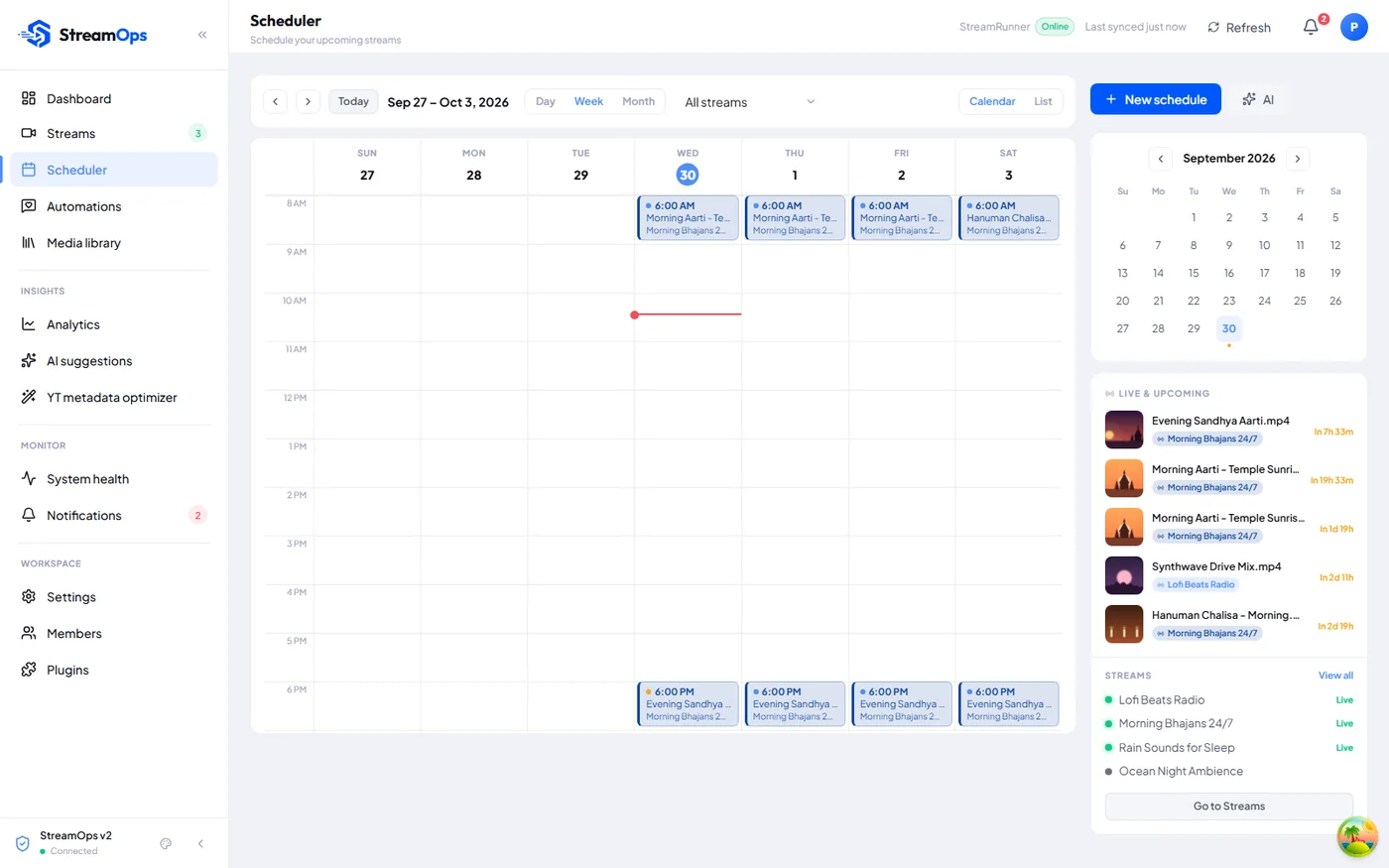Image resolution: width=1389 pixels, height=868 pixels.
Task: Click the Analytics chart icon
Action: pyautogui.click(x=29, y=324)
